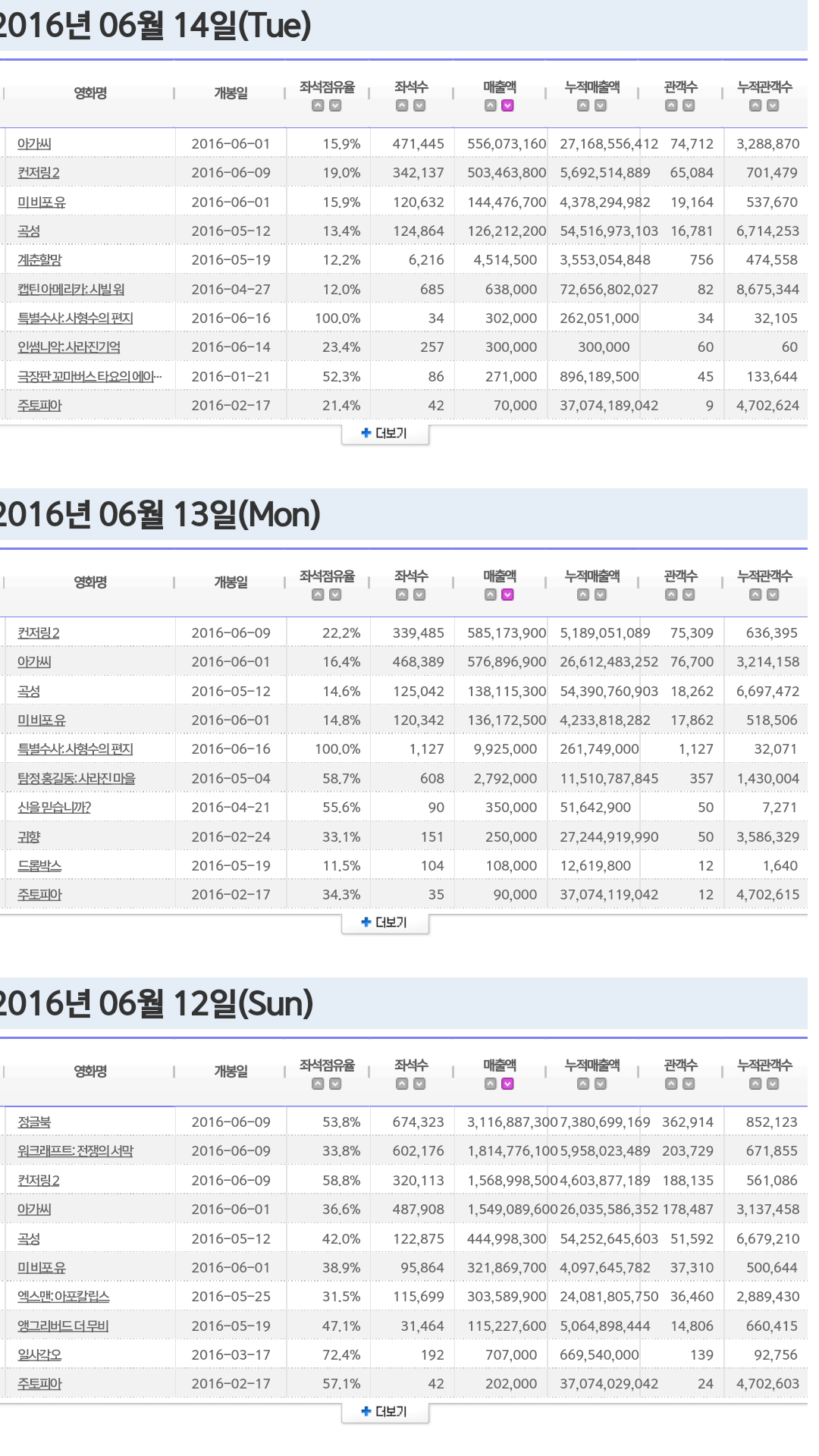Click 관객수 descending arrow in June 12 table
Screen dimensions: 819x1456
point(689,1084)
